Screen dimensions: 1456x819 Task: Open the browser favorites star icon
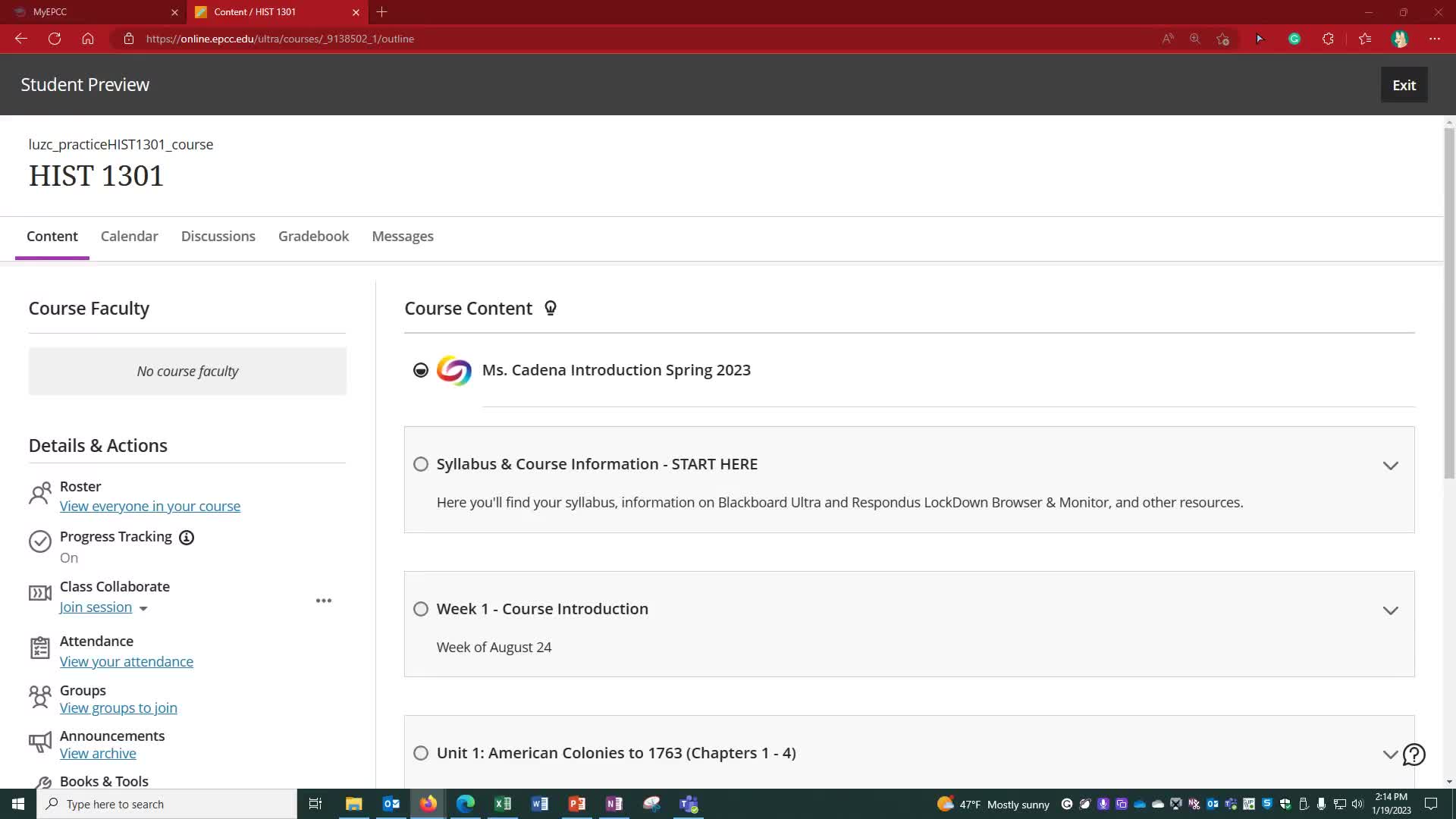1365,39
